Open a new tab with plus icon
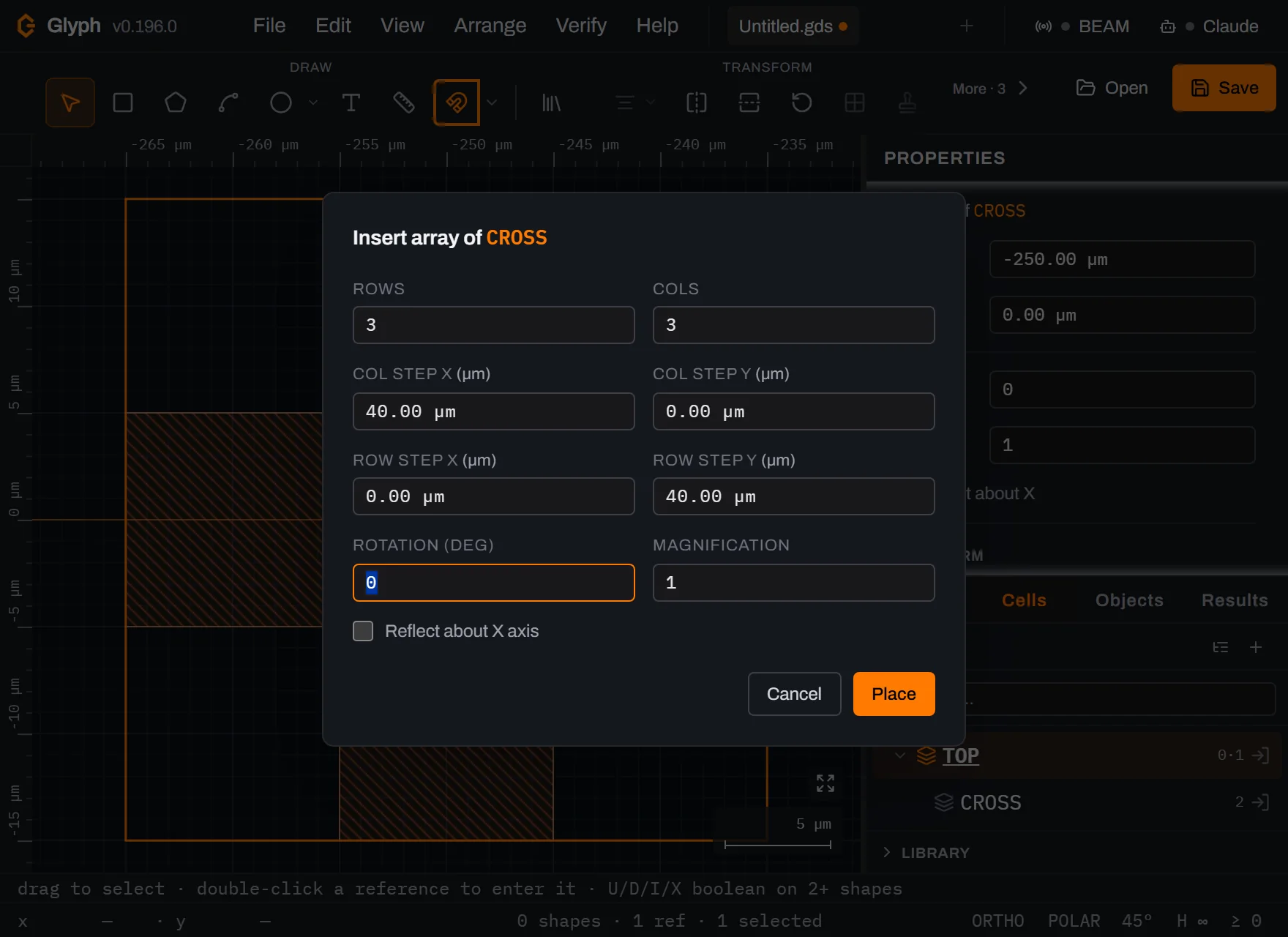The image size is (1288, 937). [x=967, y=26]
